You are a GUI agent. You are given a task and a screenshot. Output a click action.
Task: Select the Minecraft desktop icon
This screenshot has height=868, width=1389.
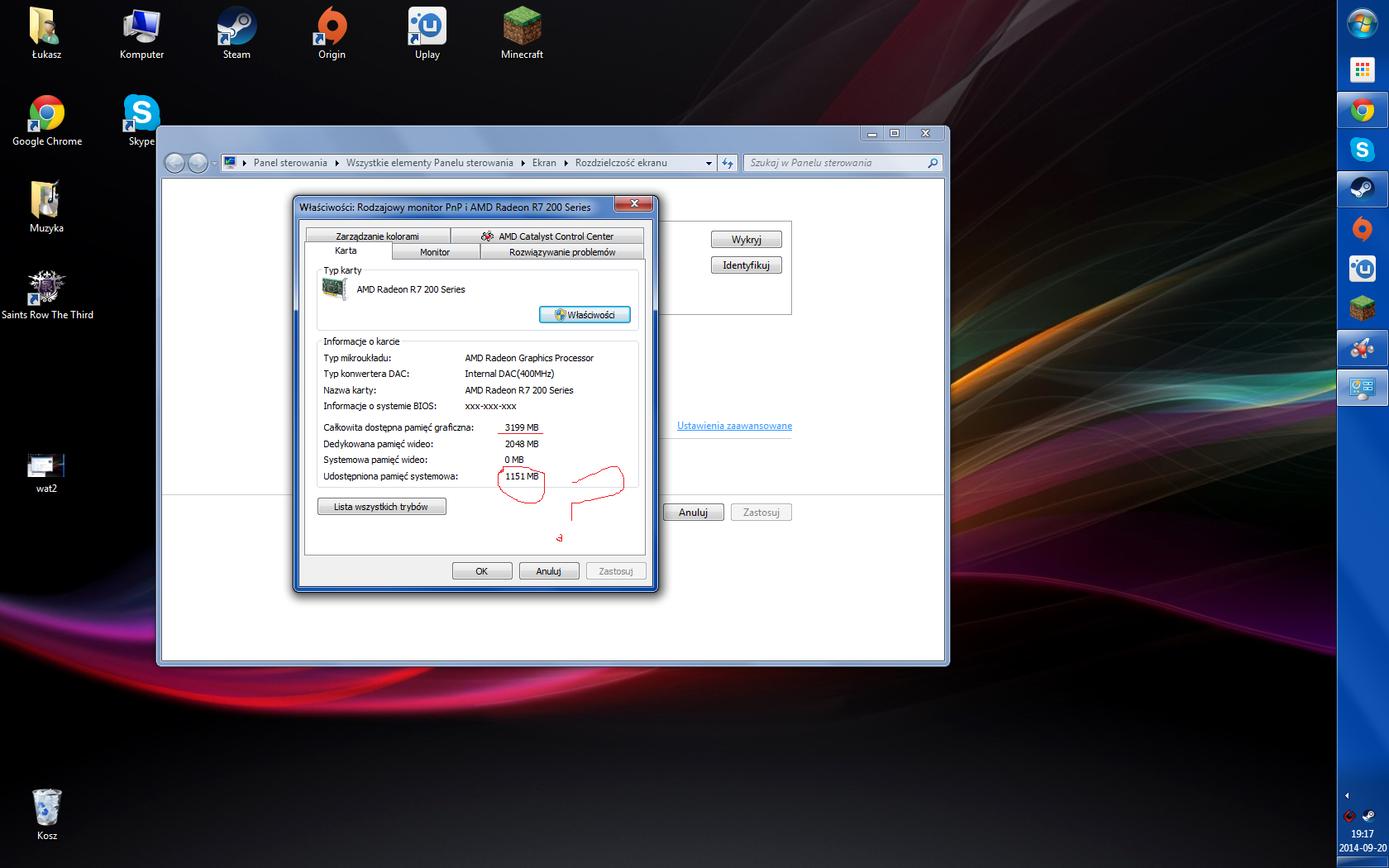522,33
